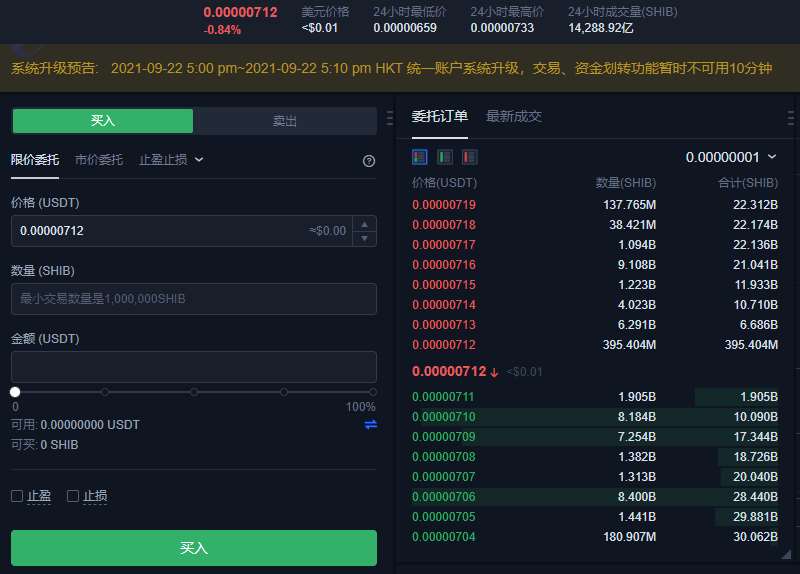Show buy orders only in order book
Screen dimensions: 800x574
click(x=445, y=157)
